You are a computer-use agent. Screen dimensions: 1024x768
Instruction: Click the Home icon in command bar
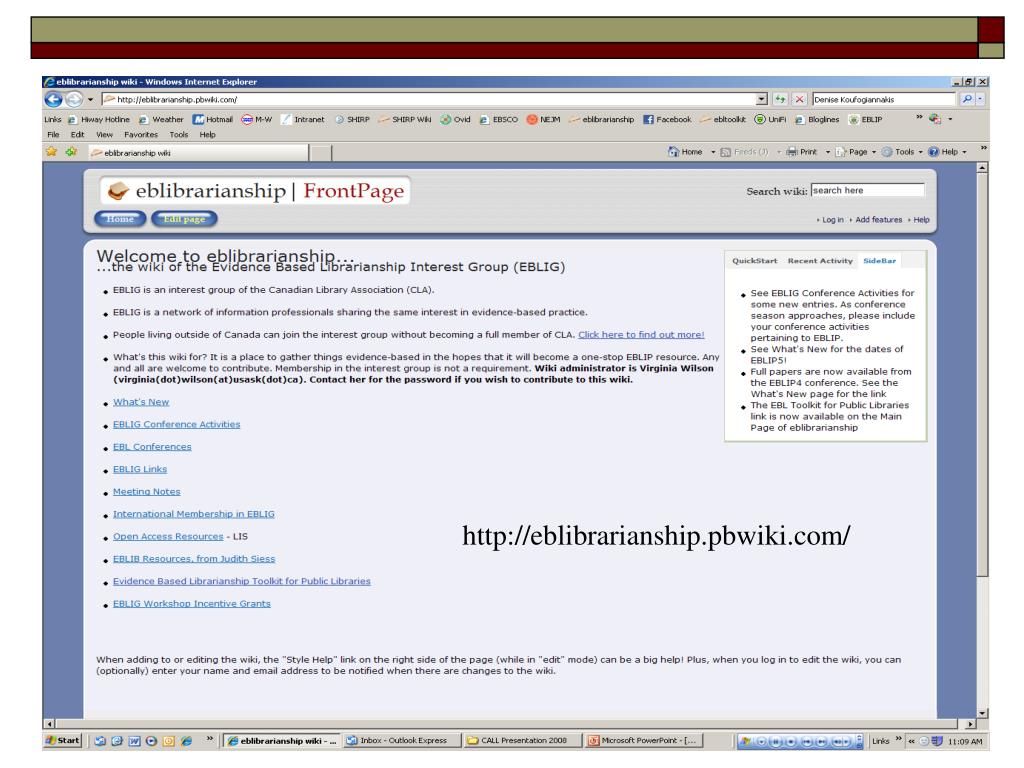click(x=674, y=152)
